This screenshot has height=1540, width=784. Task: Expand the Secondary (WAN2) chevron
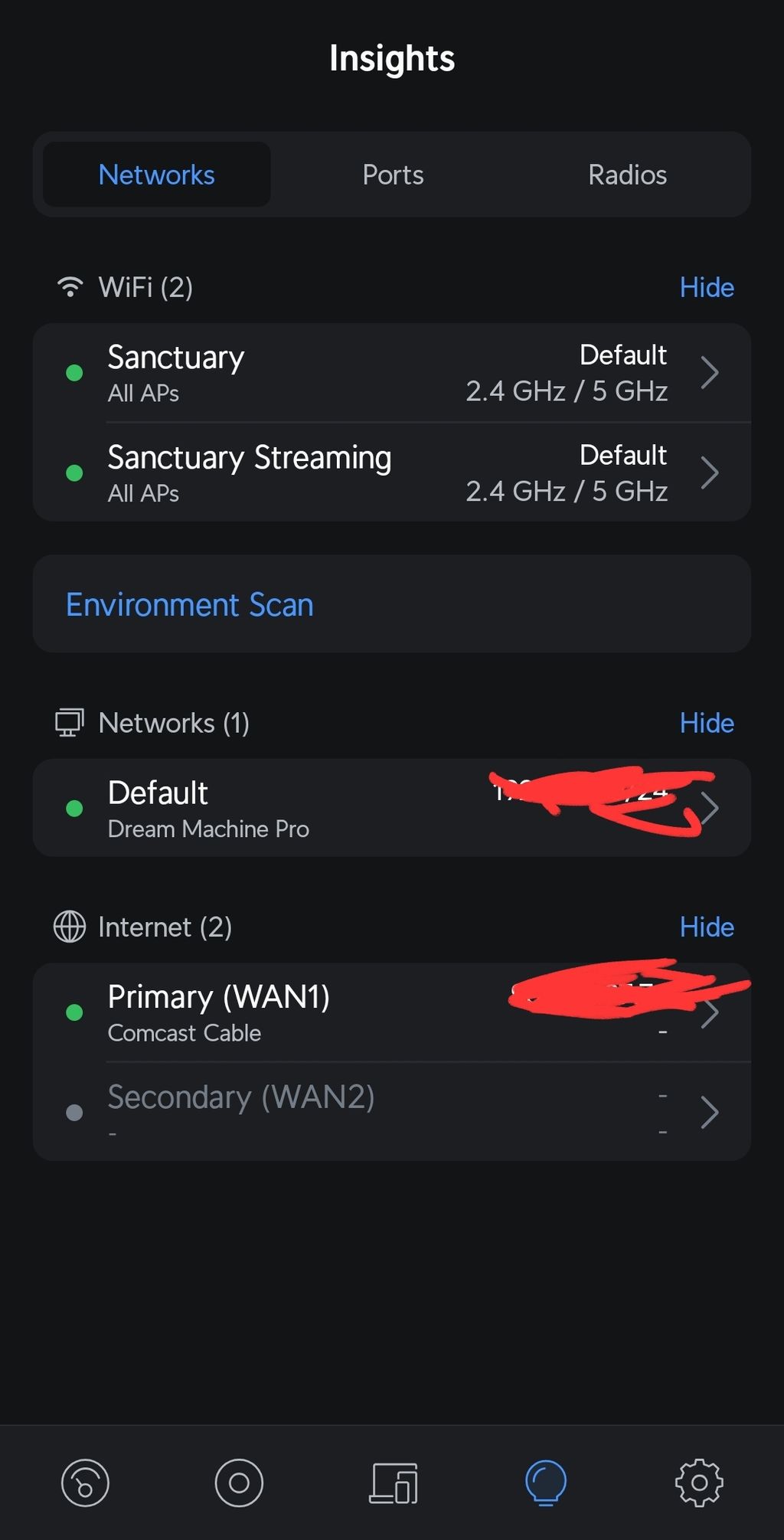pos(710,1112)
